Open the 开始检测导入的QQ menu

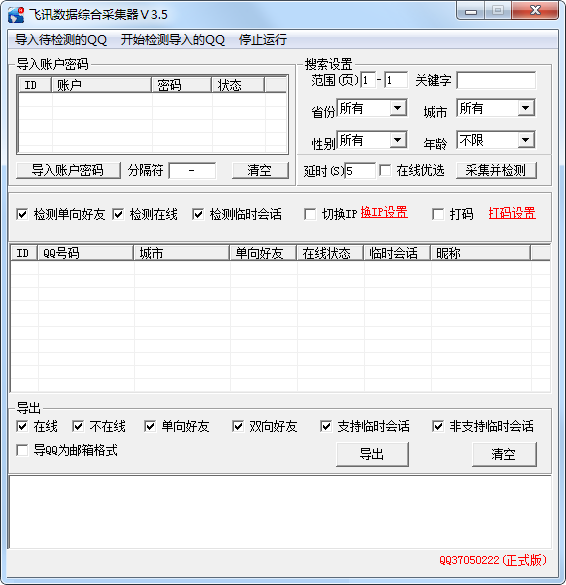coord(173,40)
